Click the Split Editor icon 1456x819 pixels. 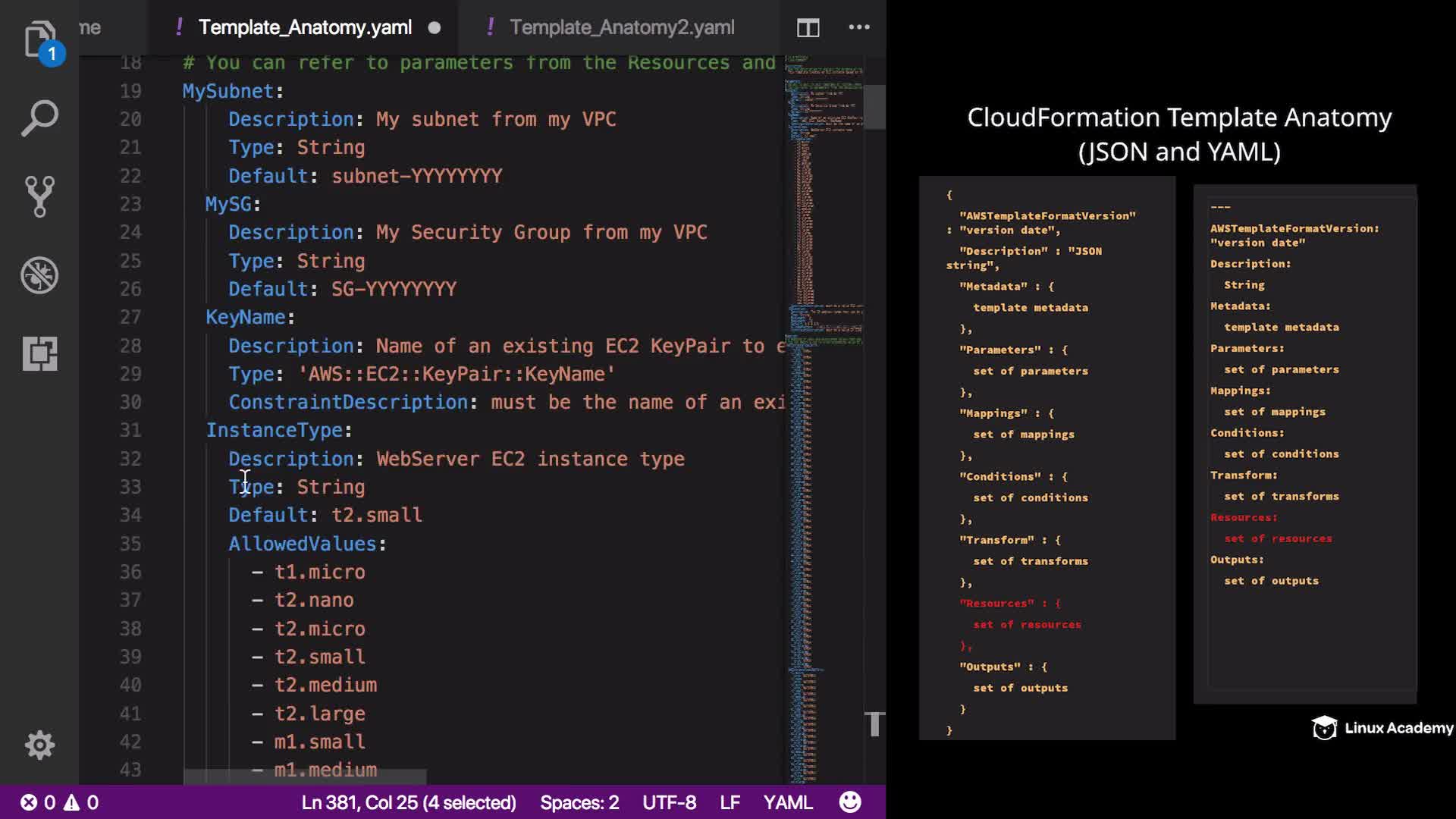click(x=808, y=28)
